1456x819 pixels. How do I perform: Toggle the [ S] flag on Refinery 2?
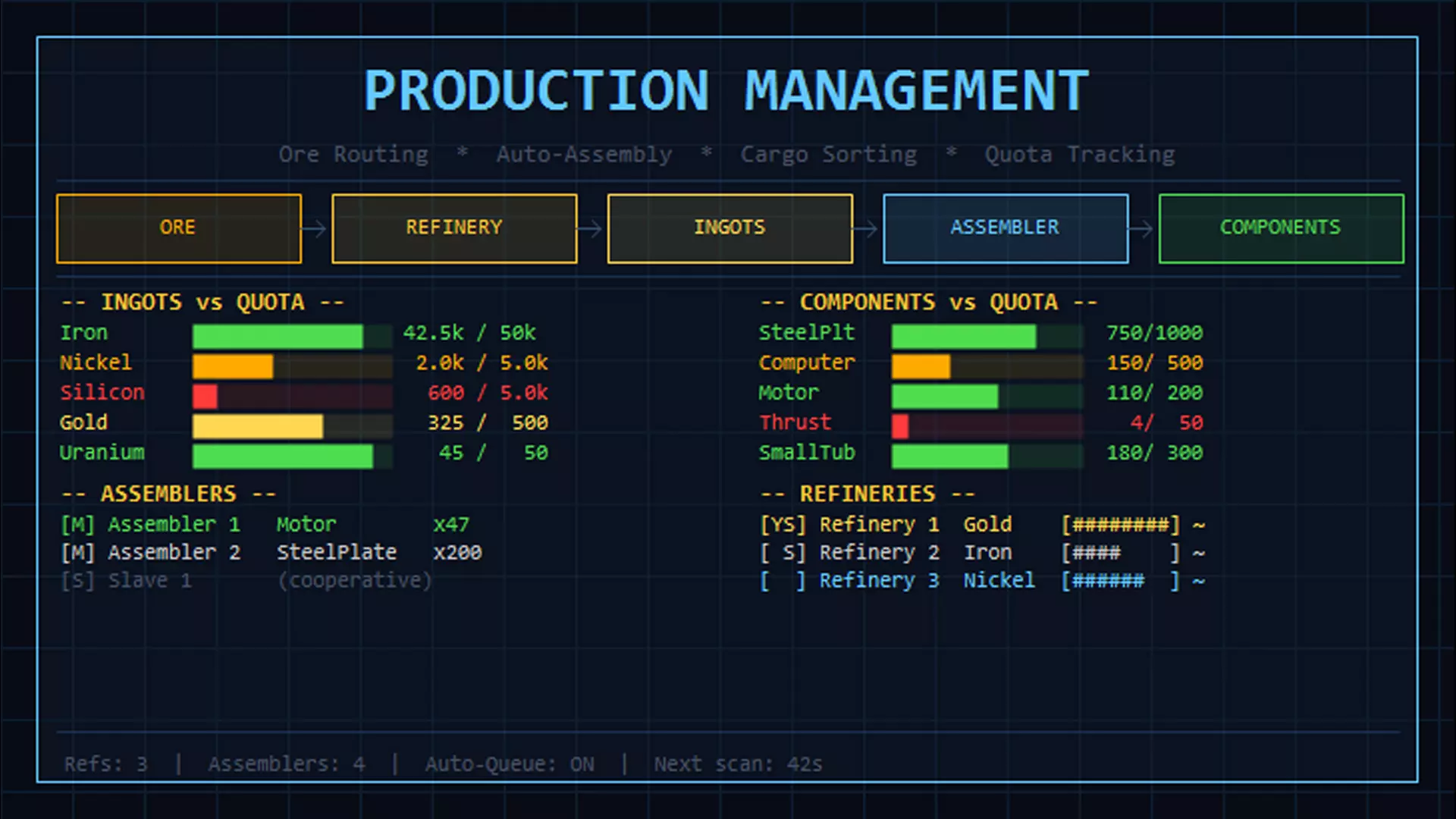(x=783, y=553)
